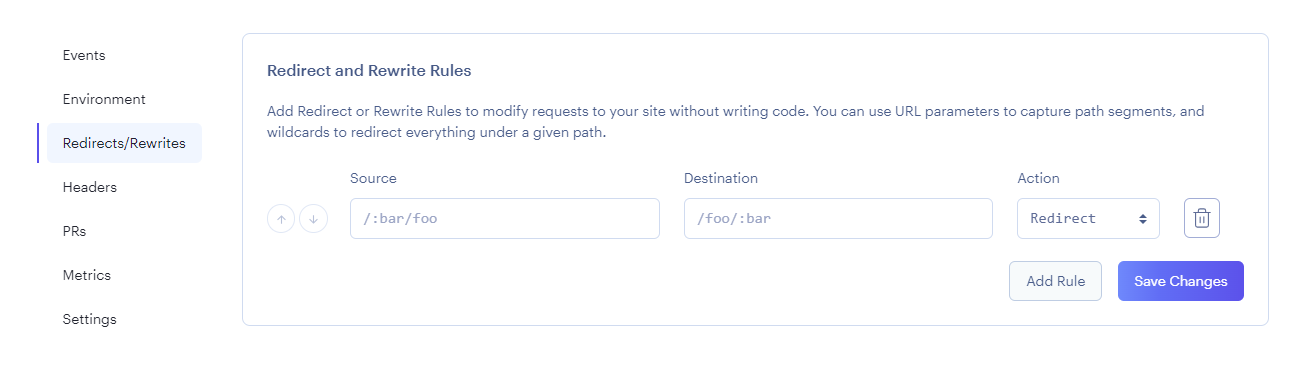1314x365 pixels.
Task: Click the Source field label
Action: 373,178
